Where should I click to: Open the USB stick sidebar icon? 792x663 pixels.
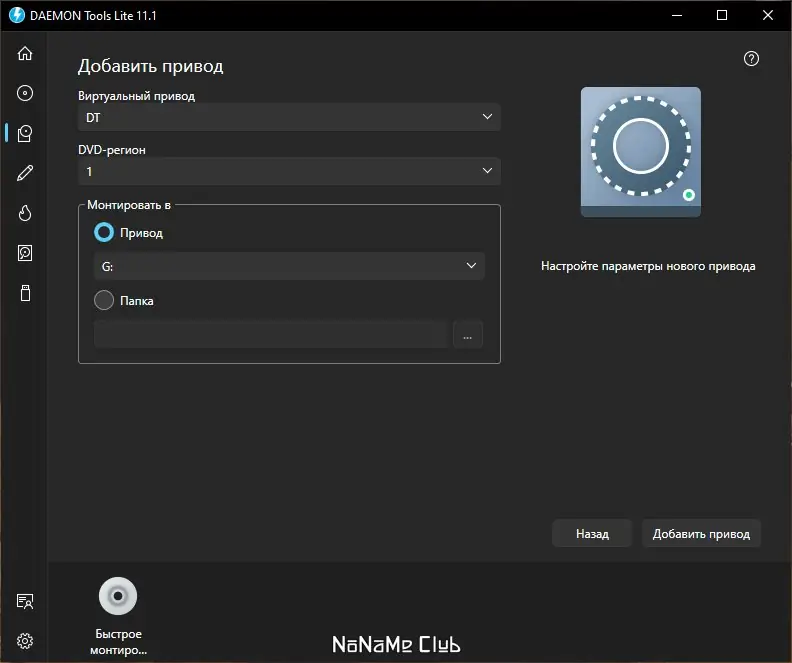coord(25,293)
